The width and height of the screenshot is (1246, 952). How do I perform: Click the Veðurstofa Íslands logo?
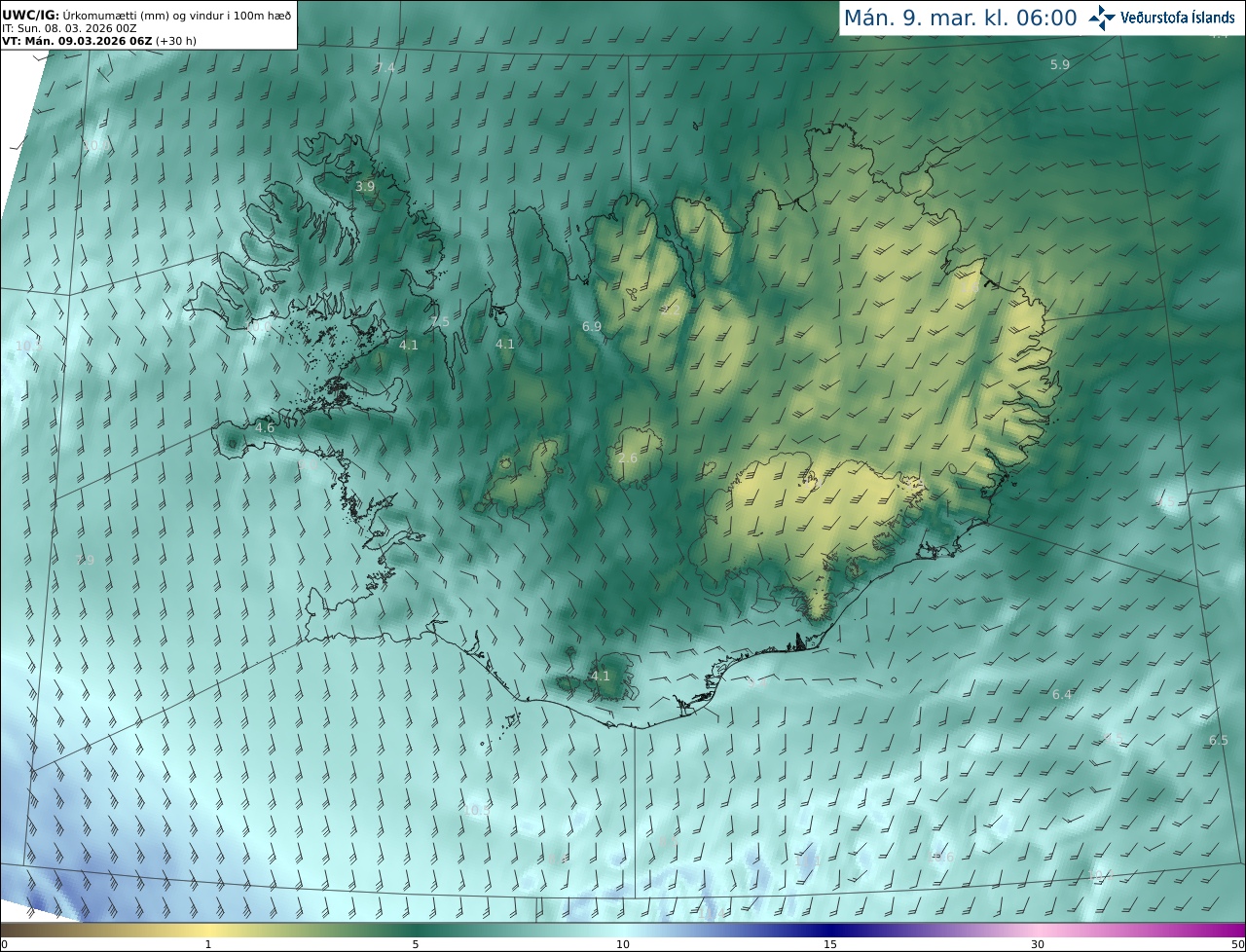(1162, 18)
